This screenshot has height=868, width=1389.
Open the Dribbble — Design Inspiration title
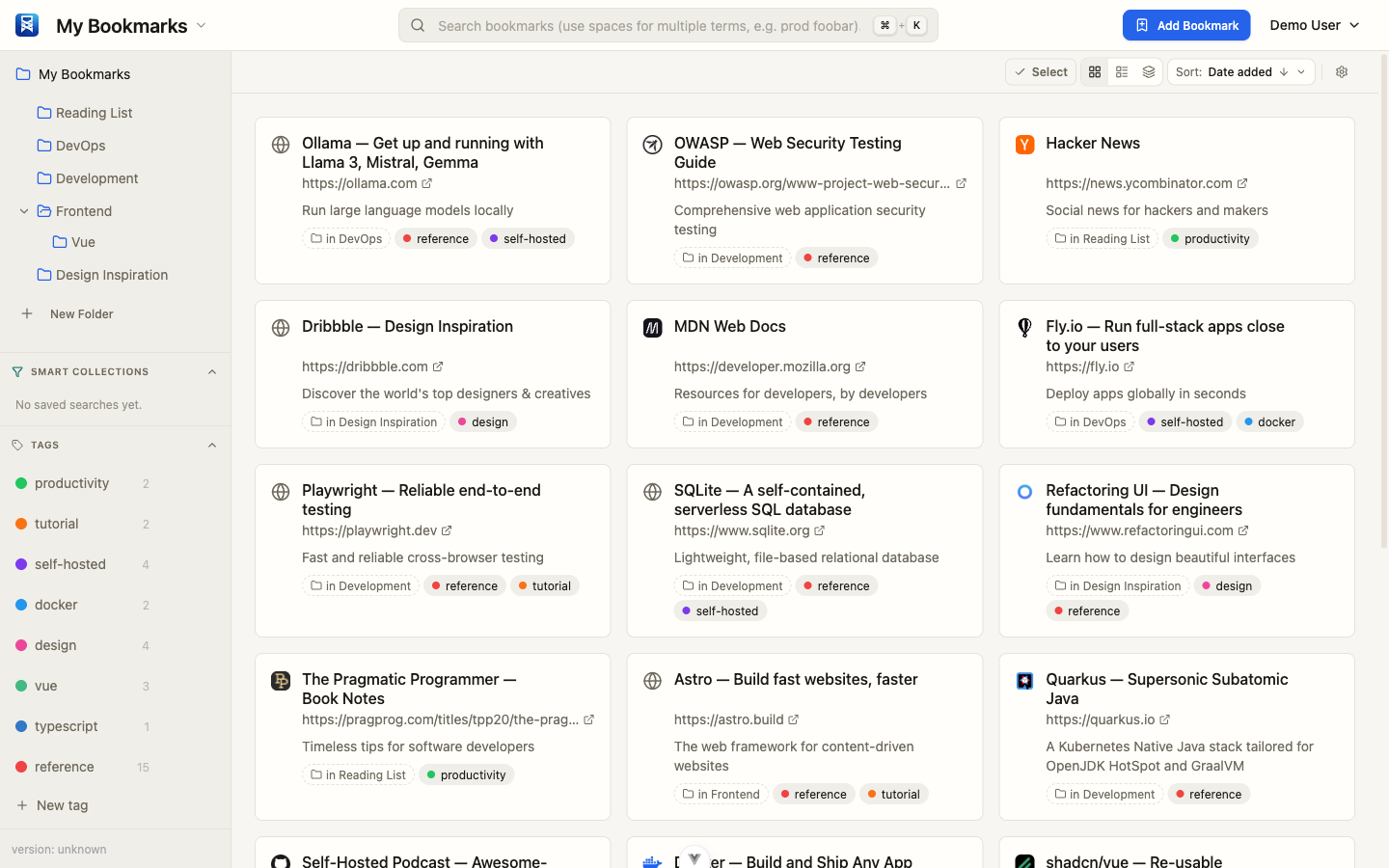[407, 326]
